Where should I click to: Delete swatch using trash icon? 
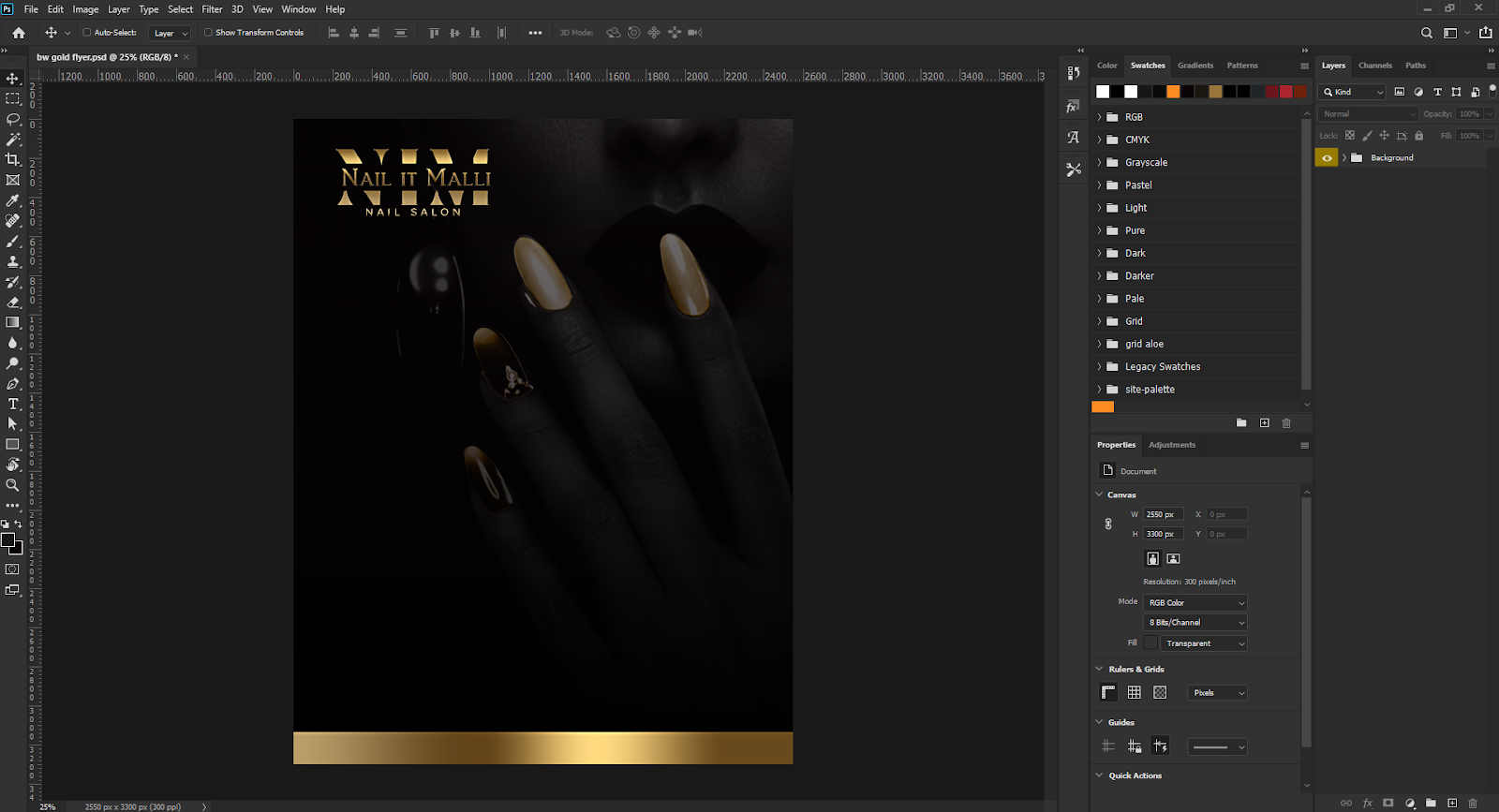pyautogui.click(x=1286, y=423)
